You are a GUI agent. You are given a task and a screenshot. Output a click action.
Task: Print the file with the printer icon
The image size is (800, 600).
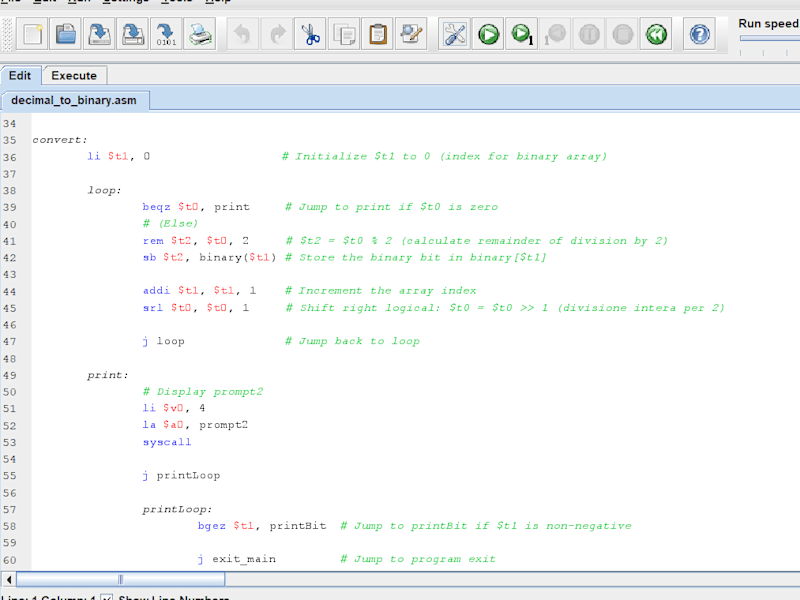pos(200,34)
